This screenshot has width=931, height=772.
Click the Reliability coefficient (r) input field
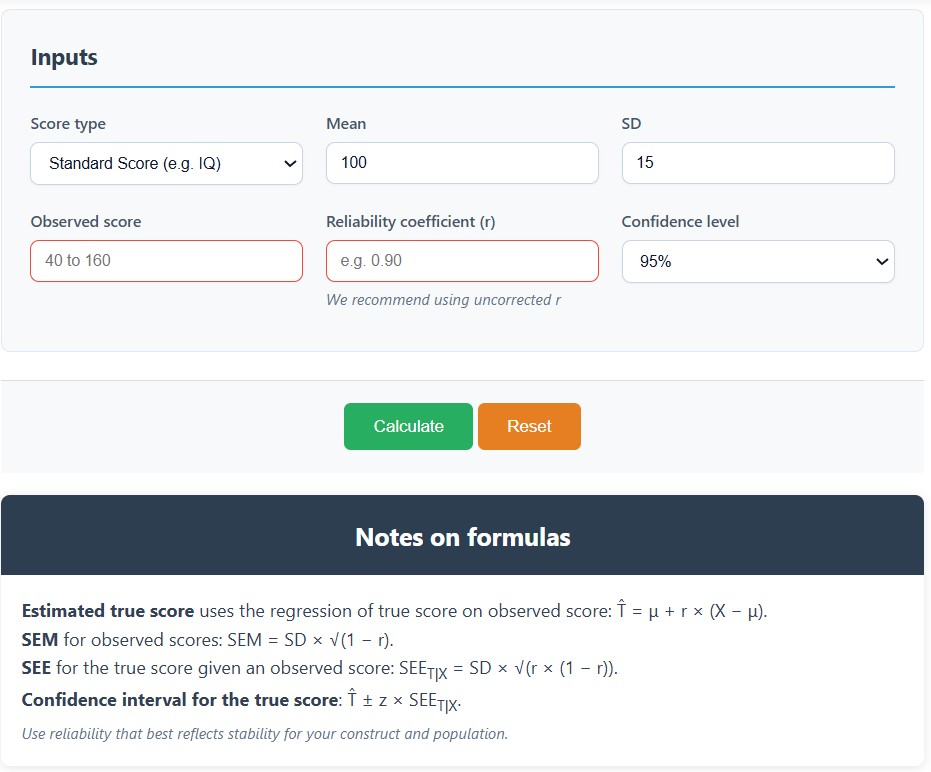(x=461, y=261)
